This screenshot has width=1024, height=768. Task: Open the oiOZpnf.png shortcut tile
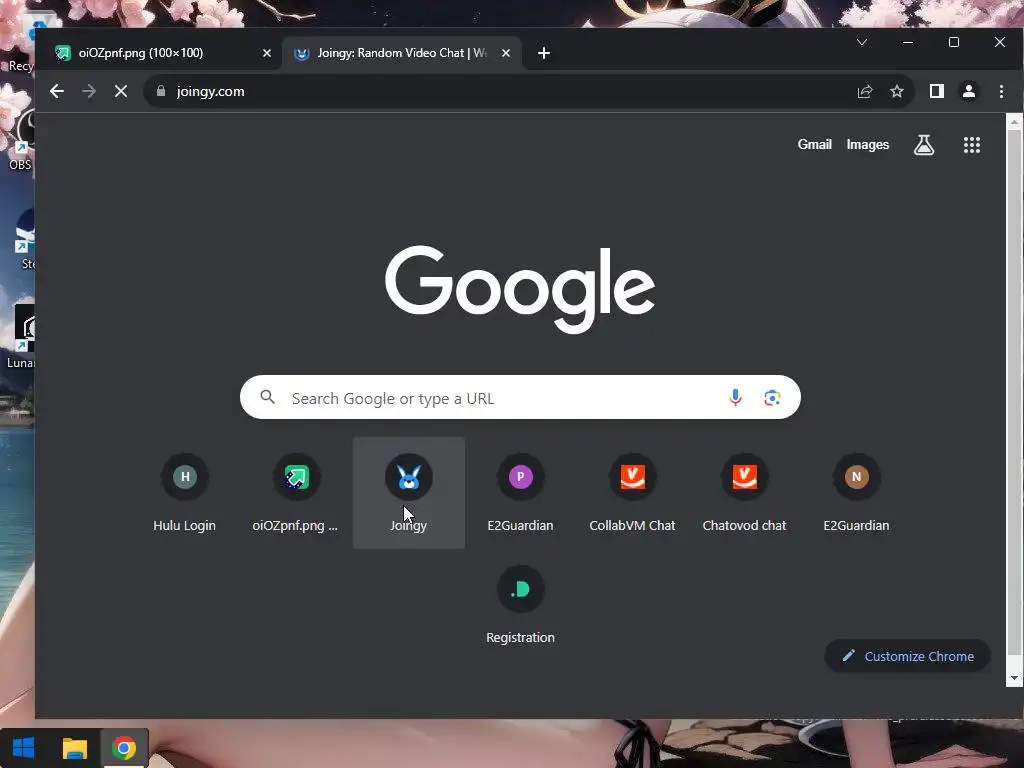[x=296, y=493]
